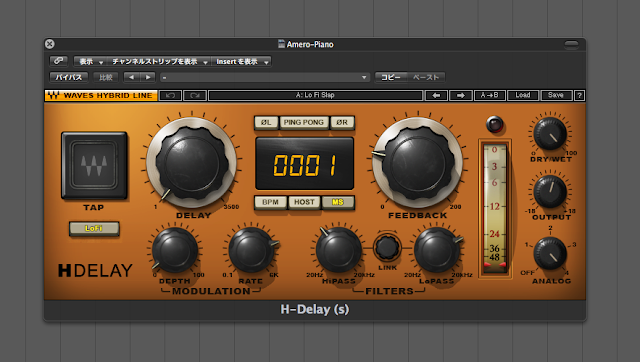Open the A: Lo Fi Slap preset menu
Viewport: 640px width, 362px height.
pos(315,95)
